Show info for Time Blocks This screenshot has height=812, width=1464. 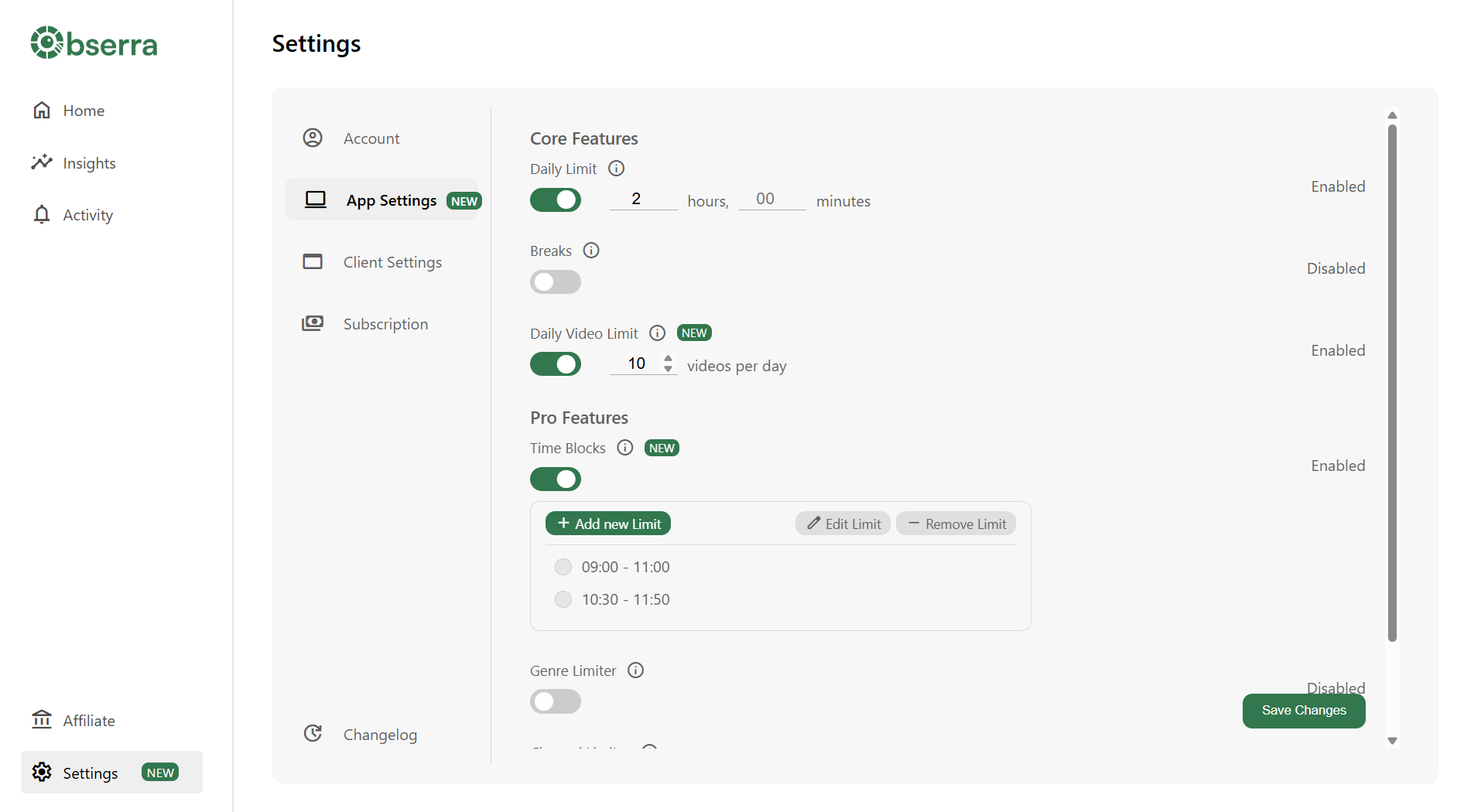coord(625,448)
